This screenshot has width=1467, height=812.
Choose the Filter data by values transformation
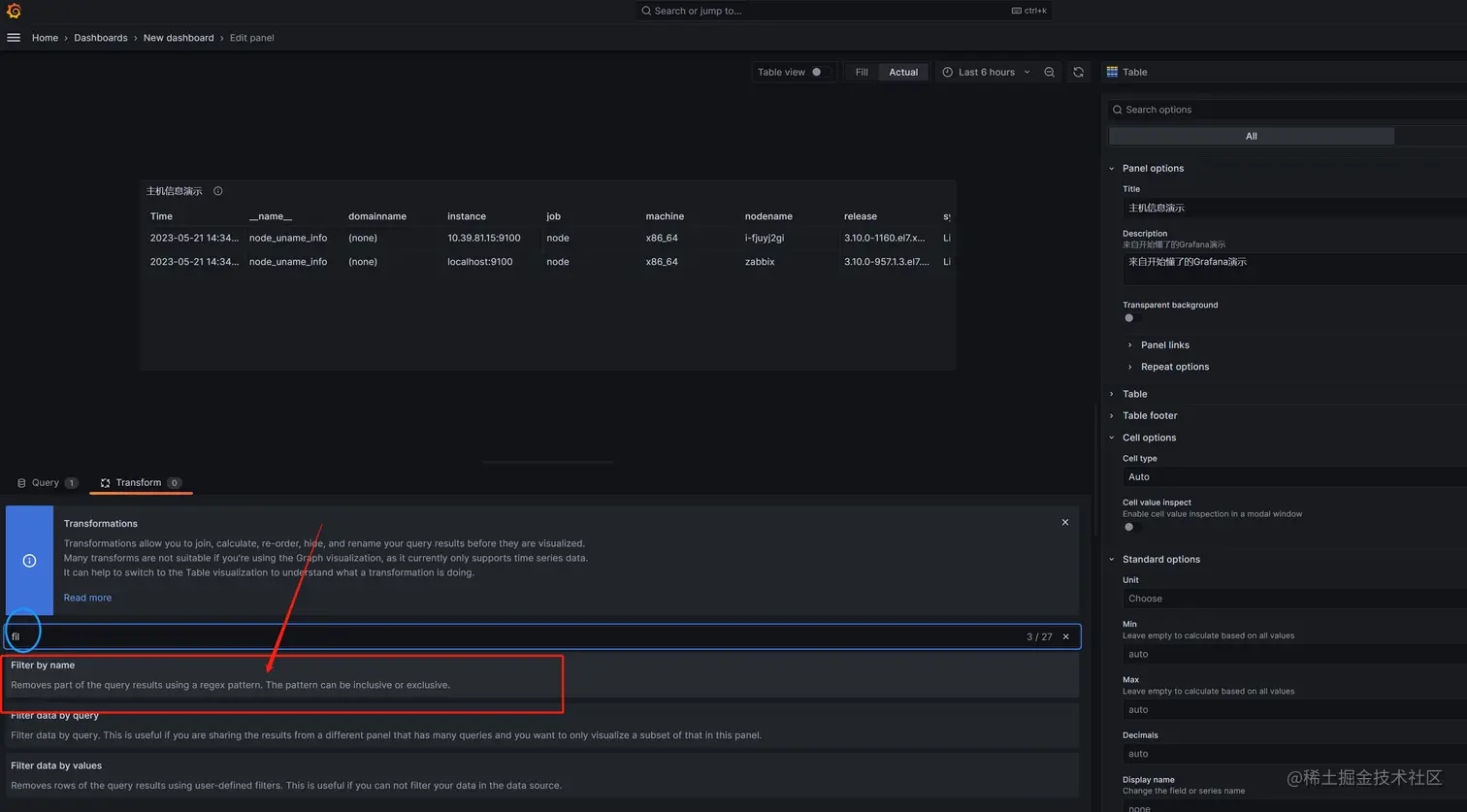(541, 775)
